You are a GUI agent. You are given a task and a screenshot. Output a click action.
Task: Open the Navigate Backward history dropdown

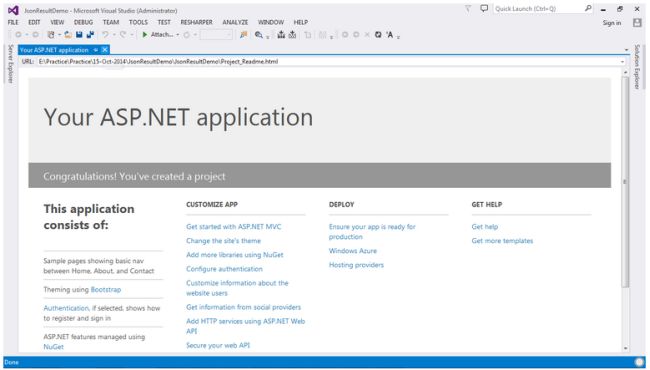tap(27, 35)
